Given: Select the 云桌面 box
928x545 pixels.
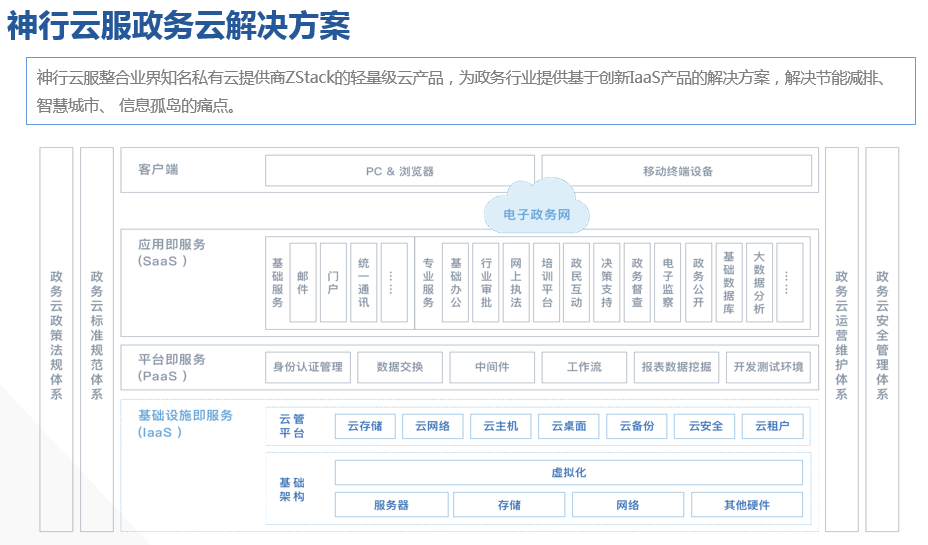Looking at the screenshot, I should [568, 426].
